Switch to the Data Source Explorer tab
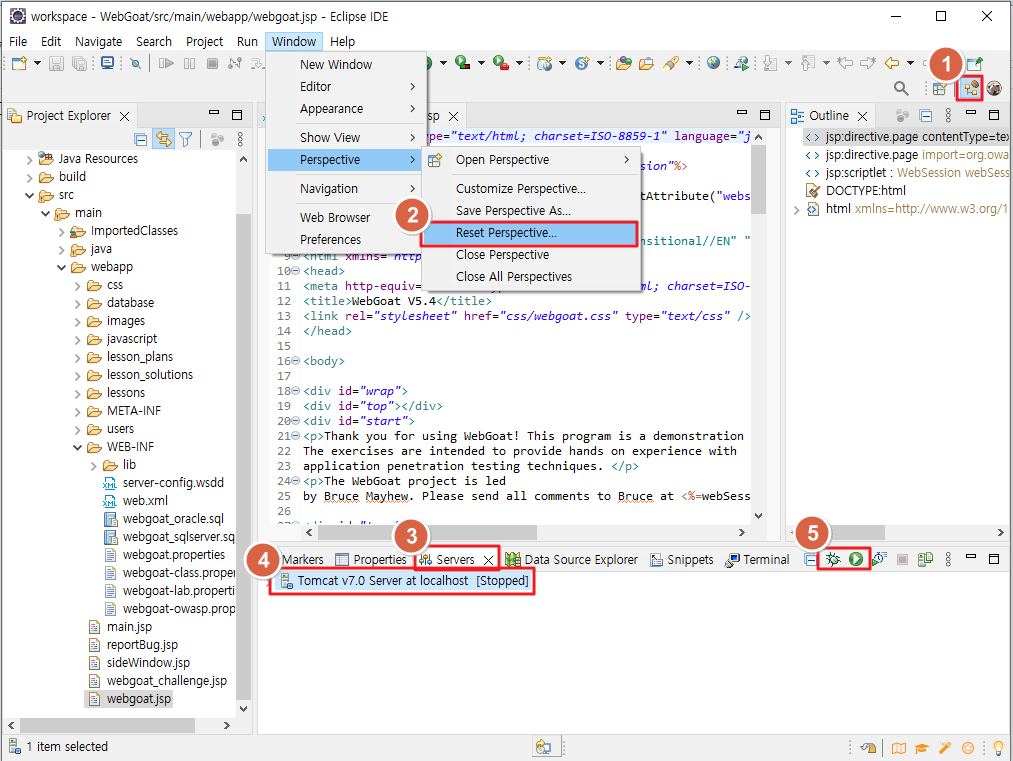This screenshot has height=761, width=1013. pyautogui.click(x=572, y=559)
